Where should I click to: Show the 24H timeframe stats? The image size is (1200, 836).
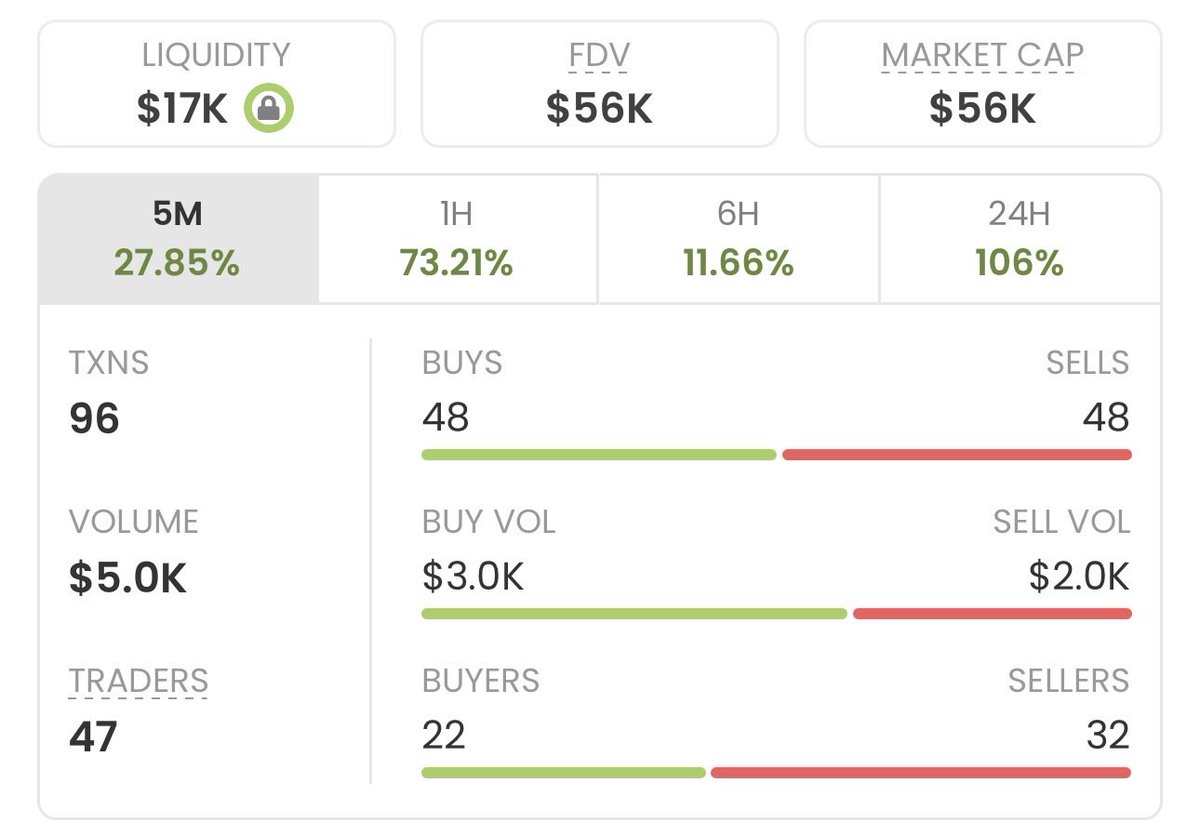coord(1020,239)
